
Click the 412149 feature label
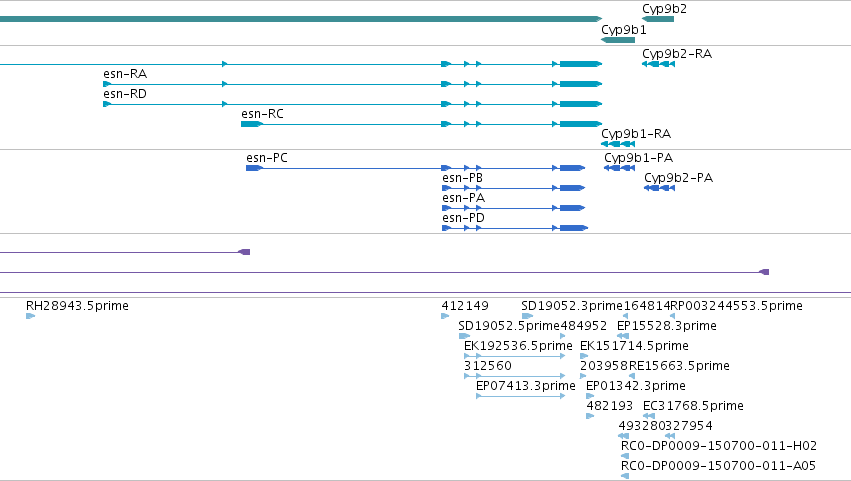[x=465, y=306]
